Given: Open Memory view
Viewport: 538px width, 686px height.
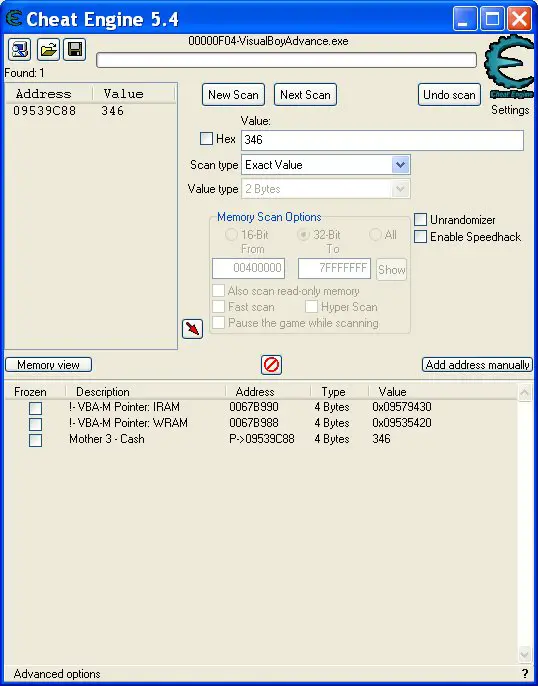Looking at the screenshot, I should pyautogui.click(x=49, y=364).
